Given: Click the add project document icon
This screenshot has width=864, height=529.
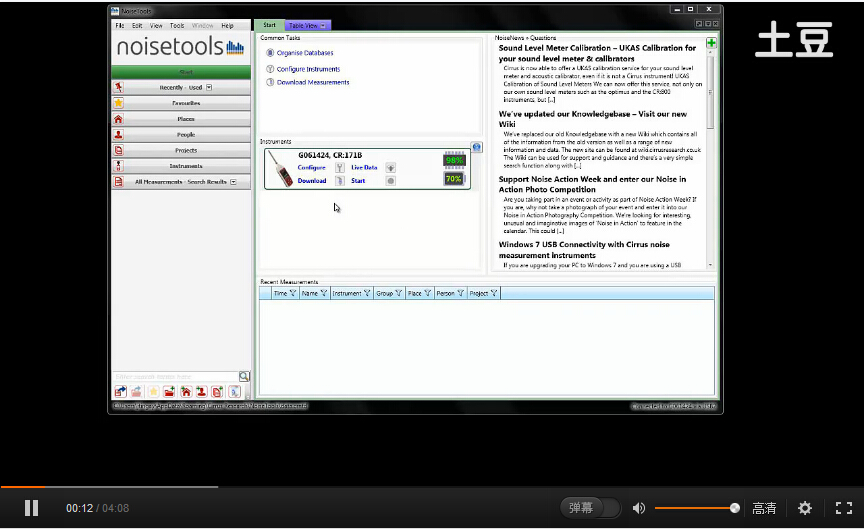Looking at the screenshot, I should [218, 392].
